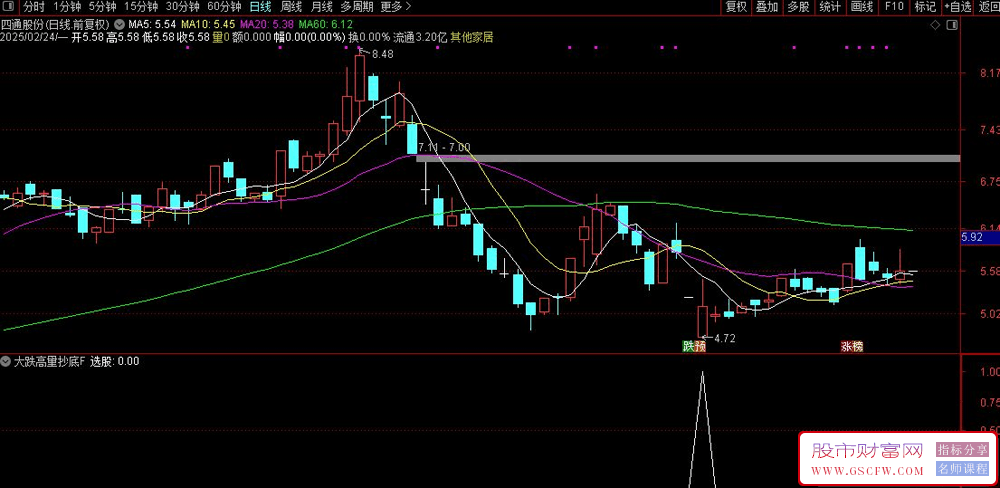This screenshot has width=1000, height=488.
Task: Add stock via +自选 button
Action: 957,7
